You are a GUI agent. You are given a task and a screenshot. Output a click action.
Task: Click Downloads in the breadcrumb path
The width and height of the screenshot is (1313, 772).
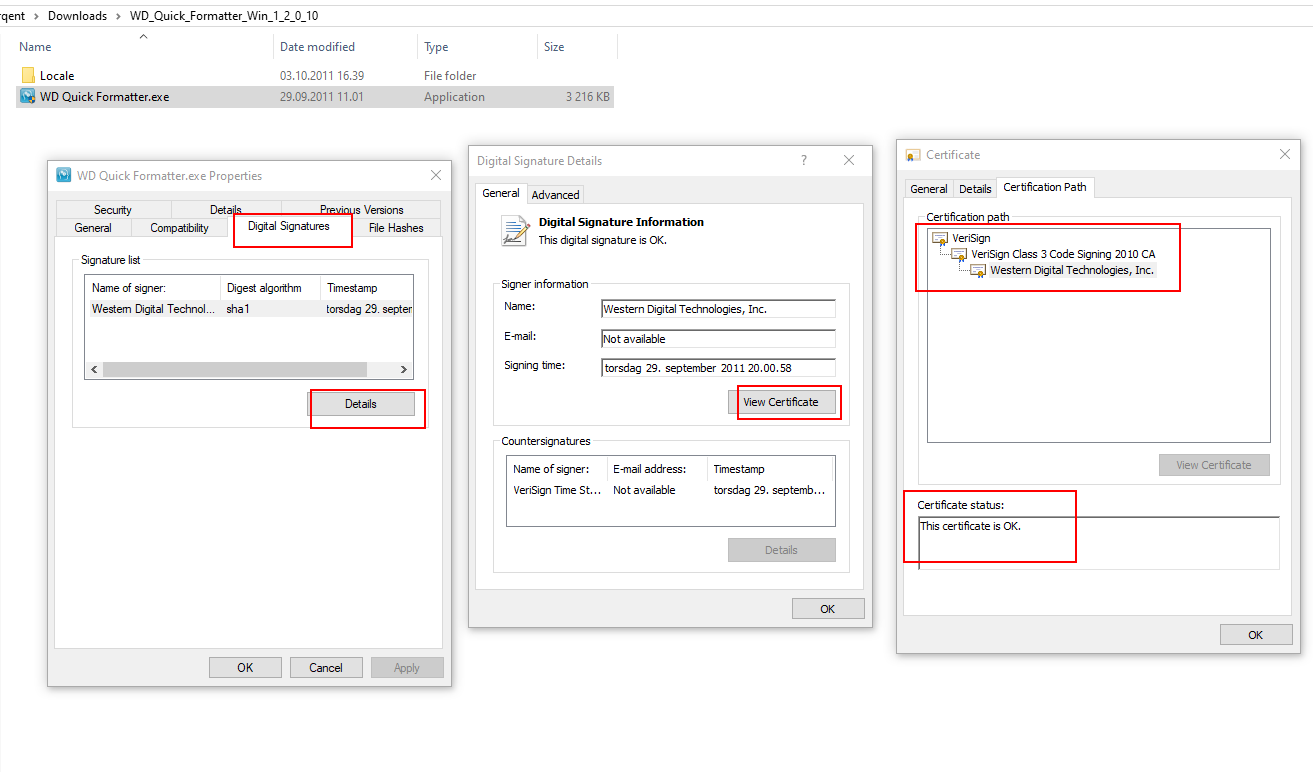[77, 16]
